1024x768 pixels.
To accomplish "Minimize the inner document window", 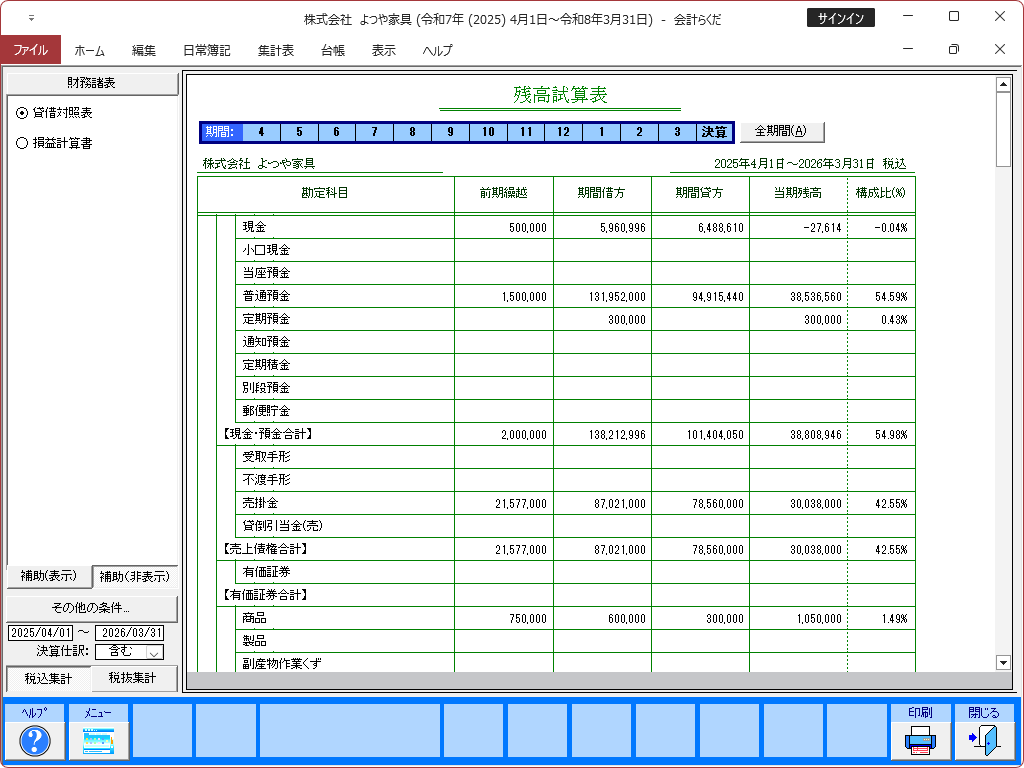I will point(908,49).
